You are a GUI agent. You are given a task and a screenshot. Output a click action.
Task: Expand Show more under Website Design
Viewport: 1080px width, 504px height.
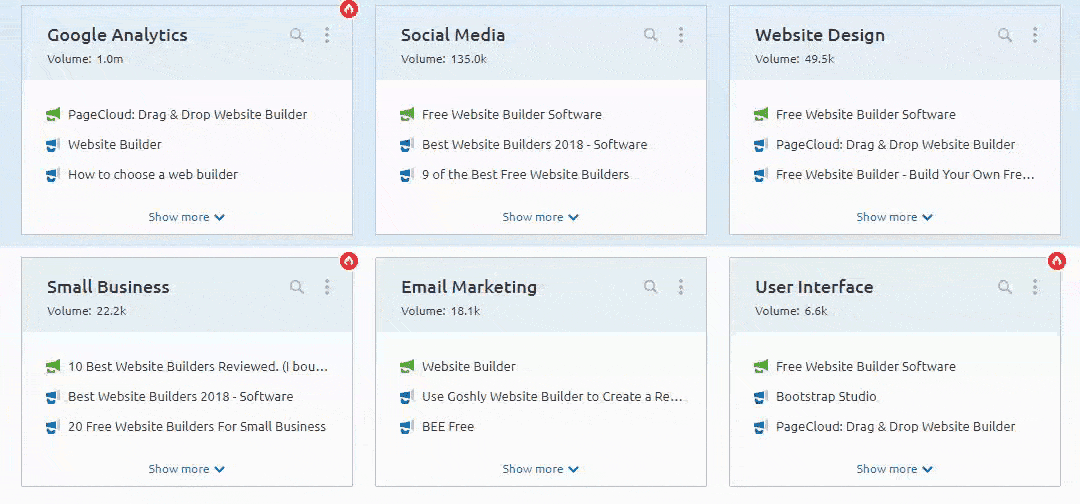point(894,217)
